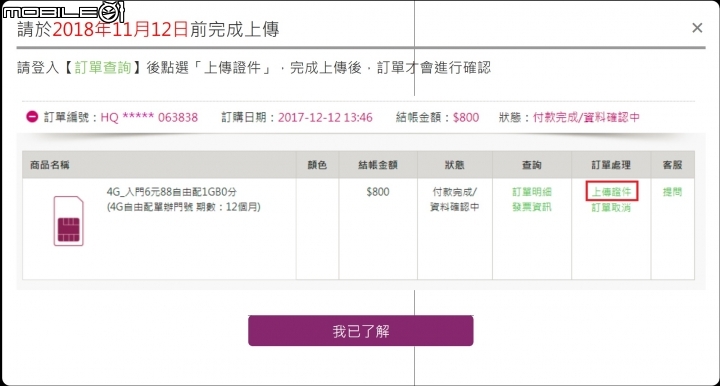Click the 查詢 column header
Image resolution: width=720 pixels, height=386 pixels.
click(532, 165)
